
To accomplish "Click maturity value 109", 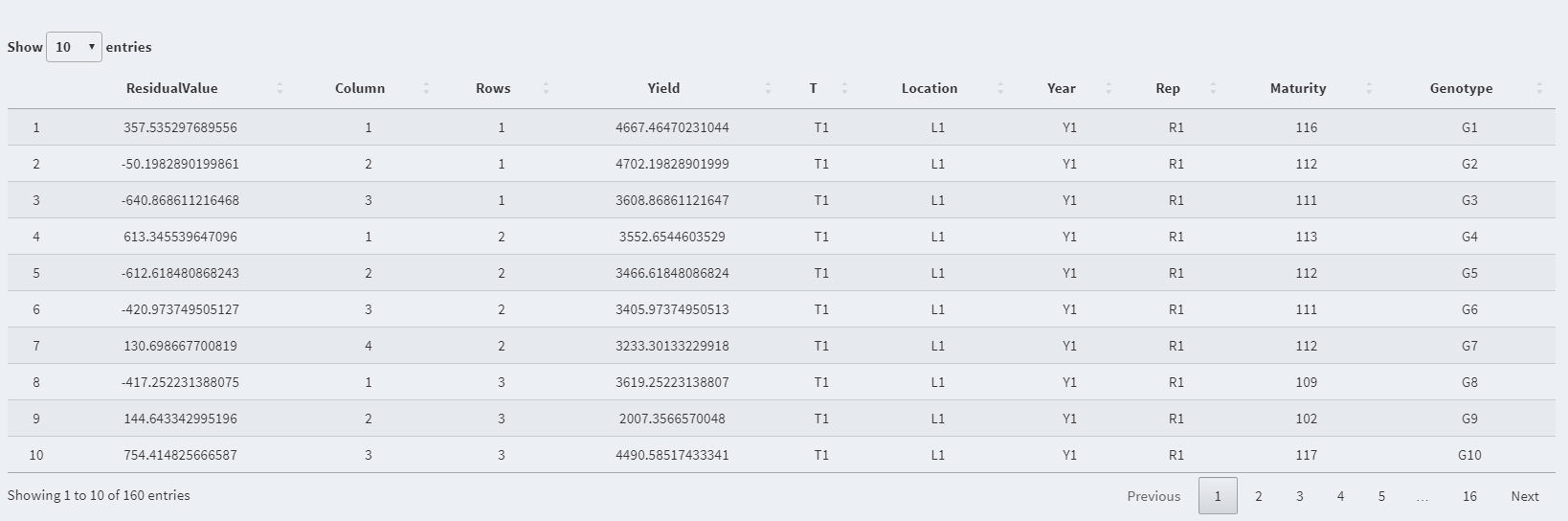I will (1307, 382).
